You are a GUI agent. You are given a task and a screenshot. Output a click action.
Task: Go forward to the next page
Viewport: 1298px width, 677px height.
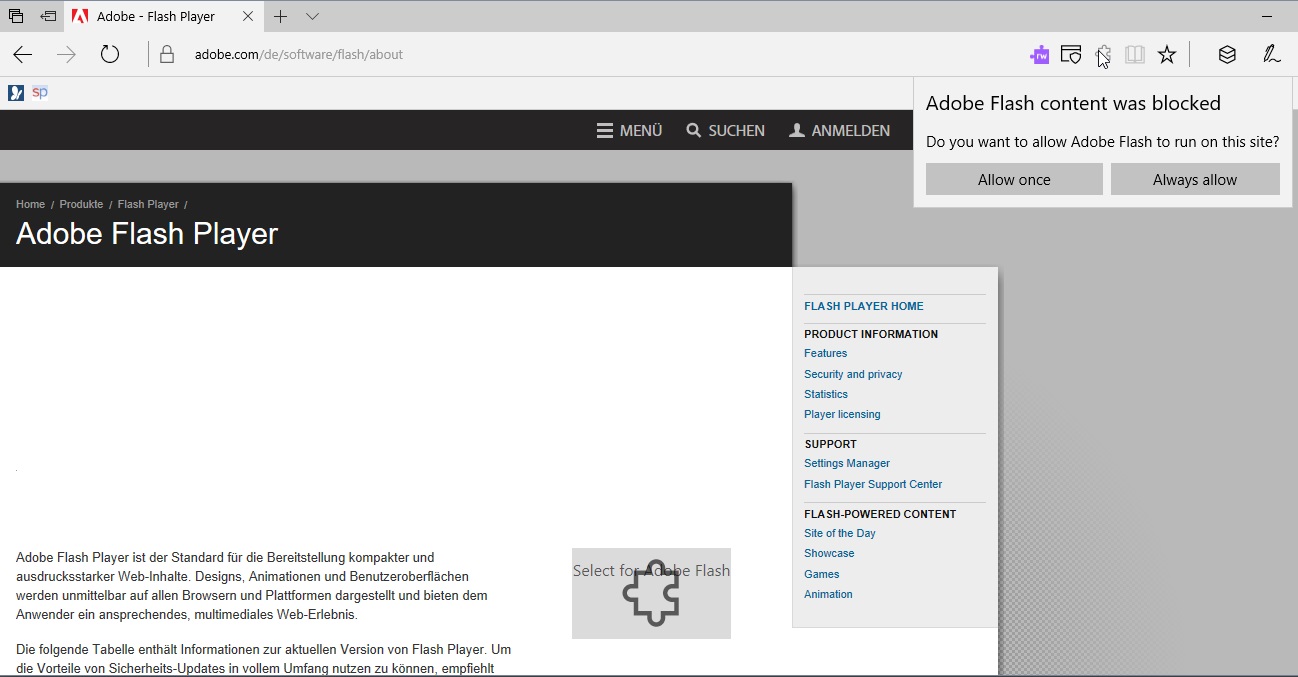point(66,55)
